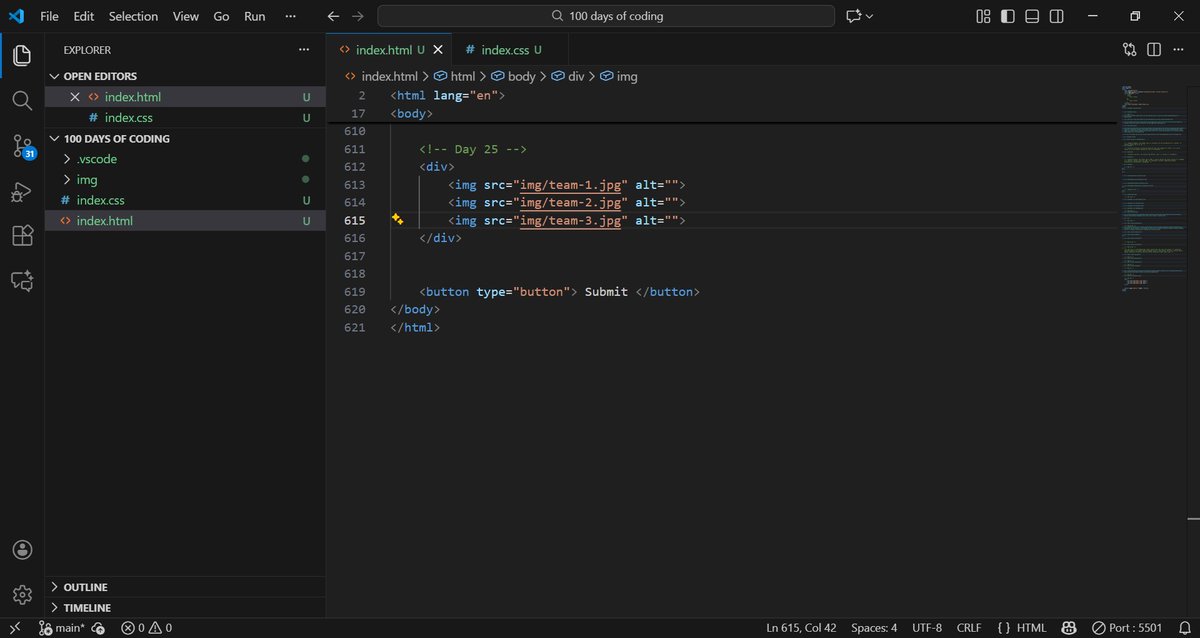Open the File menu
This screenshot has height=638, width=1200.
[49, 16]
